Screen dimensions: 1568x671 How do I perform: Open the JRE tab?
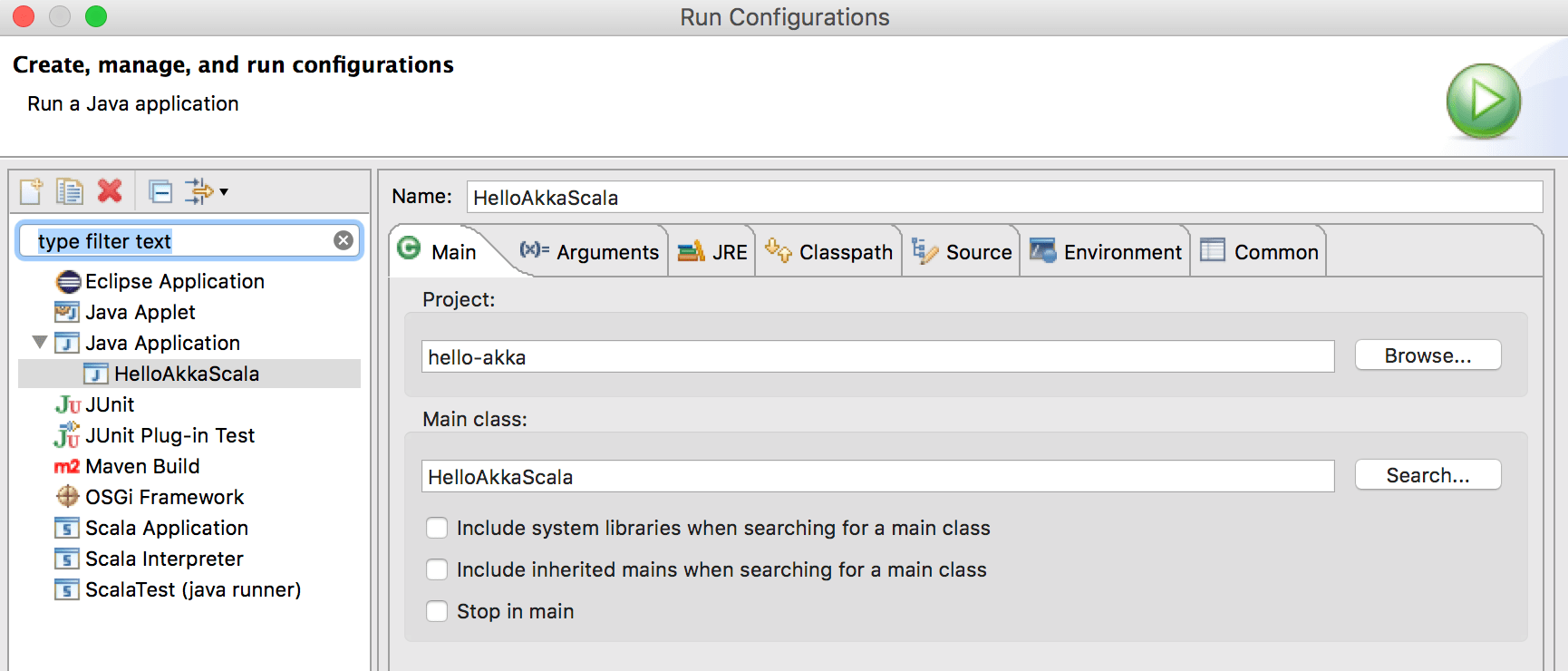712,251
